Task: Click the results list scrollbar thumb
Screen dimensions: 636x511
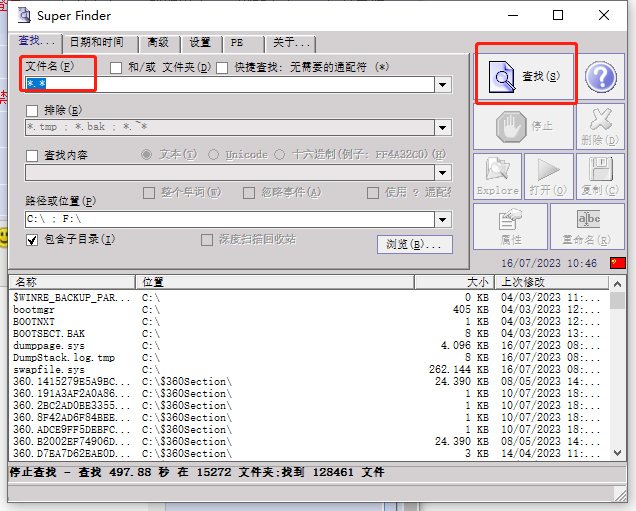Action: pos(617,301)
